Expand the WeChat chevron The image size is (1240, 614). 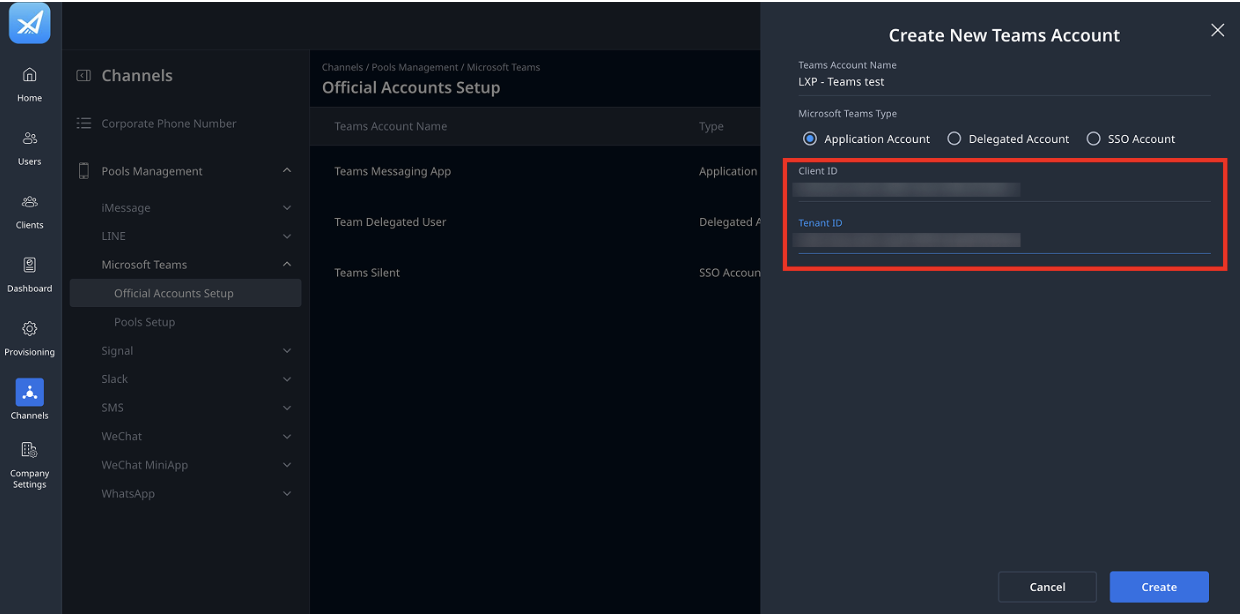tap(287, 436)
